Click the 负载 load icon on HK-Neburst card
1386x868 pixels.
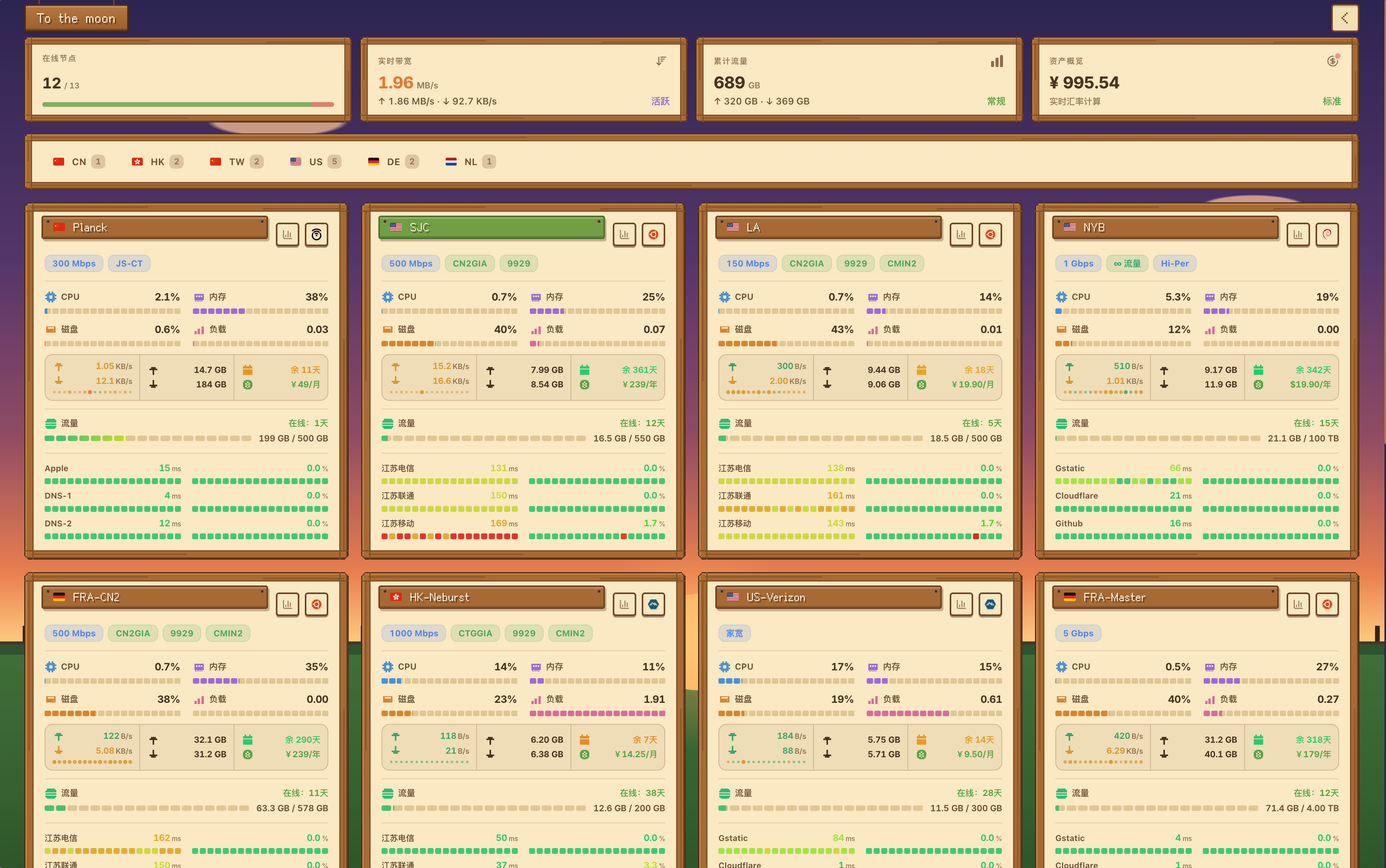pos(536,699)
